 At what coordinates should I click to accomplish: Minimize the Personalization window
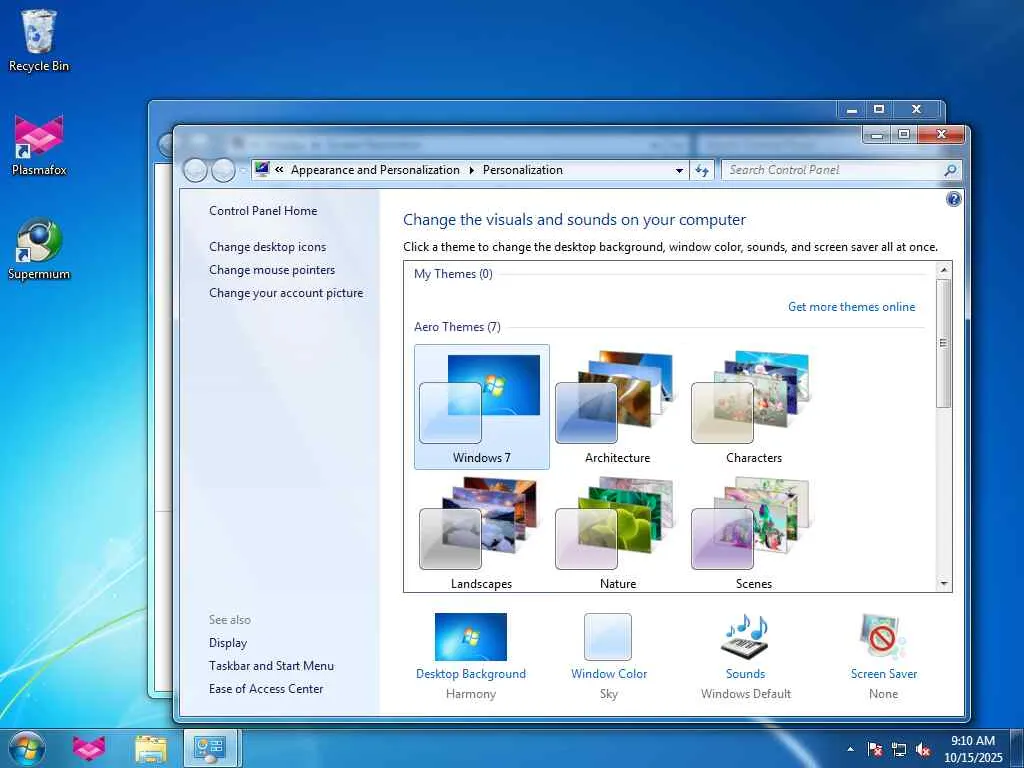pos(877,135)
